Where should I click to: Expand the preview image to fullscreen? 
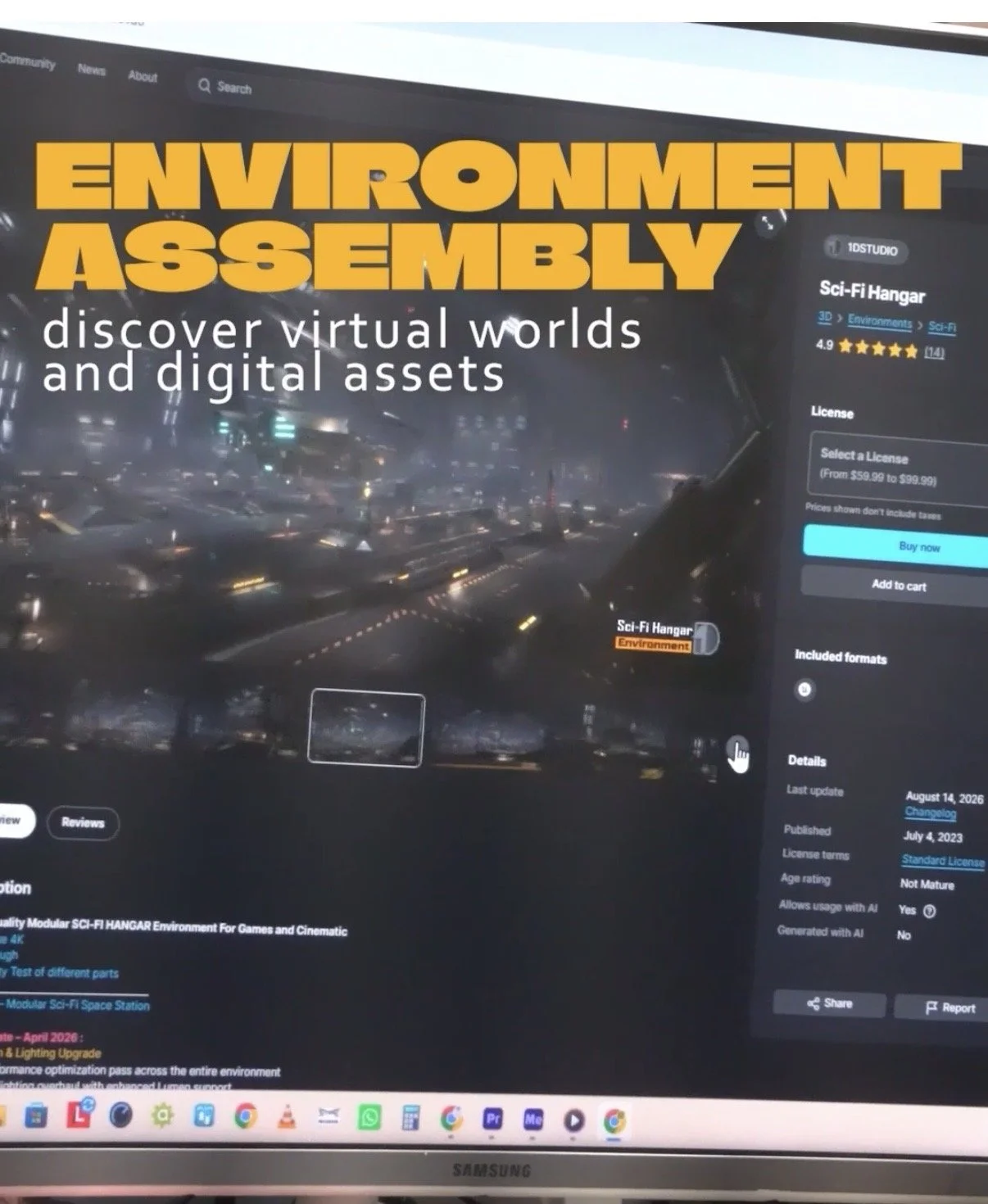click(768, 224)
